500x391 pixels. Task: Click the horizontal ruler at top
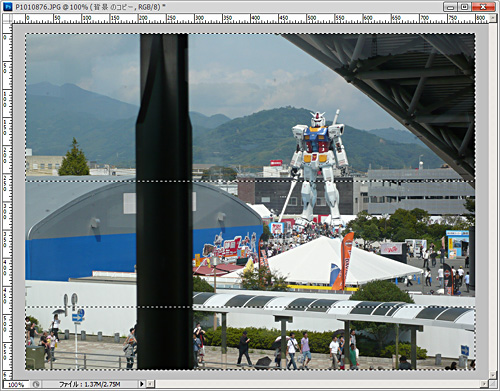251,19
